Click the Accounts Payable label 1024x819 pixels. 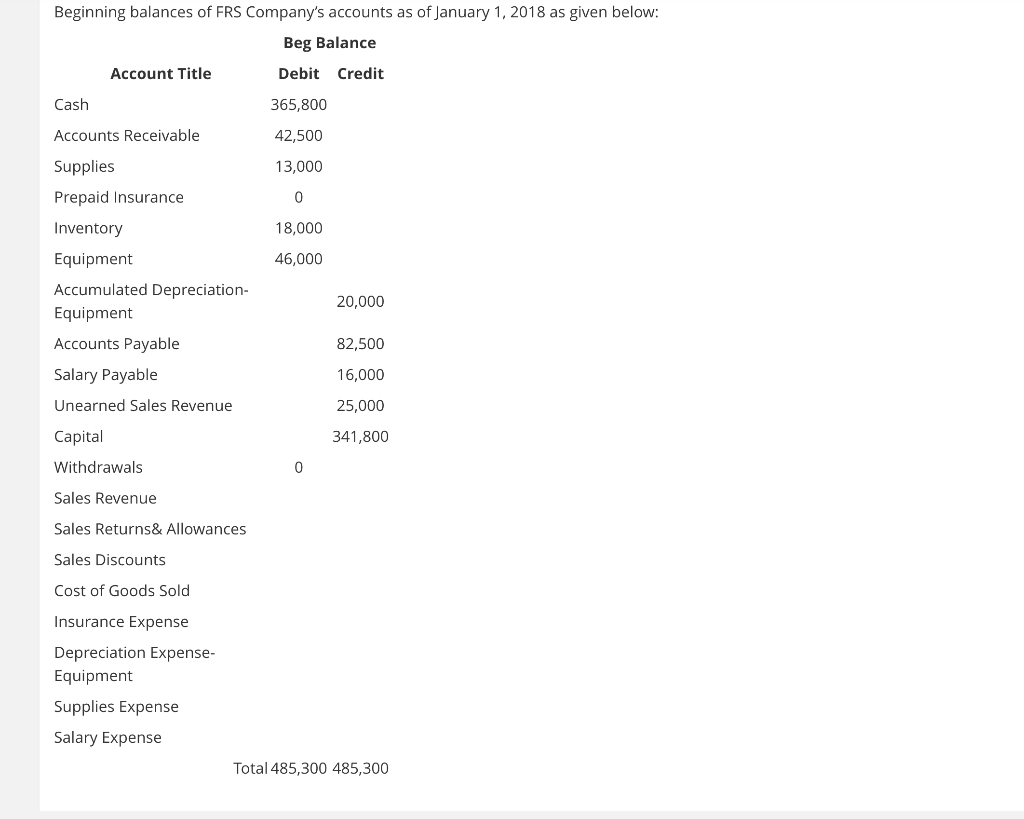pyautogui.click(x=116, y=343)
